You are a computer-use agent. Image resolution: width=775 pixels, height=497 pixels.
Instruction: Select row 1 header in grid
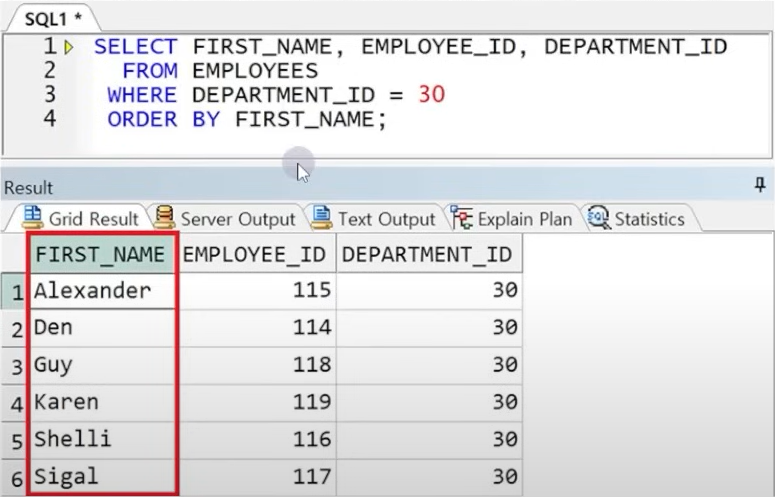click(14, 291)
